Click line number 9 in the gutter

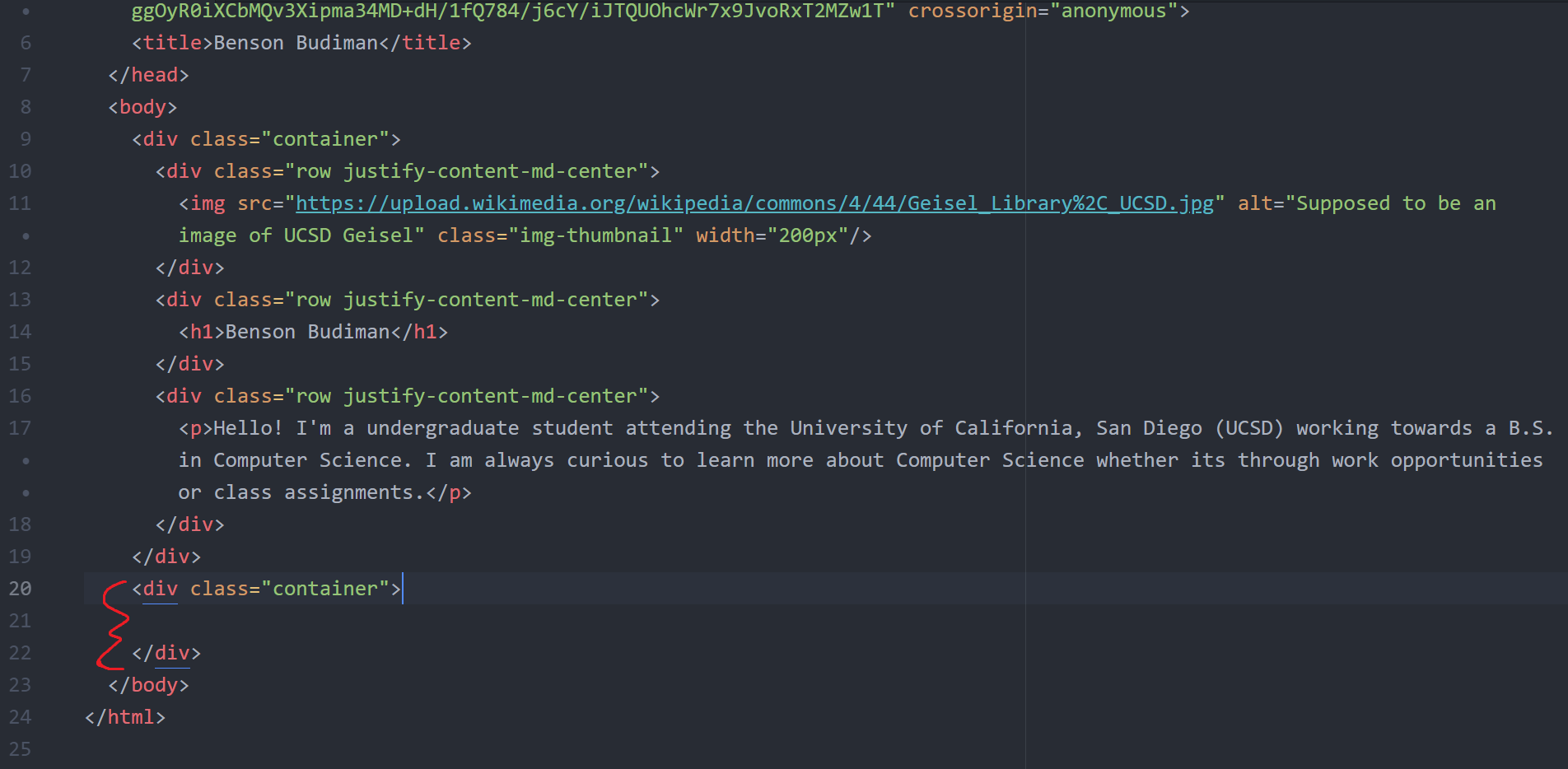pyautogui.click(x=26, y=139)
